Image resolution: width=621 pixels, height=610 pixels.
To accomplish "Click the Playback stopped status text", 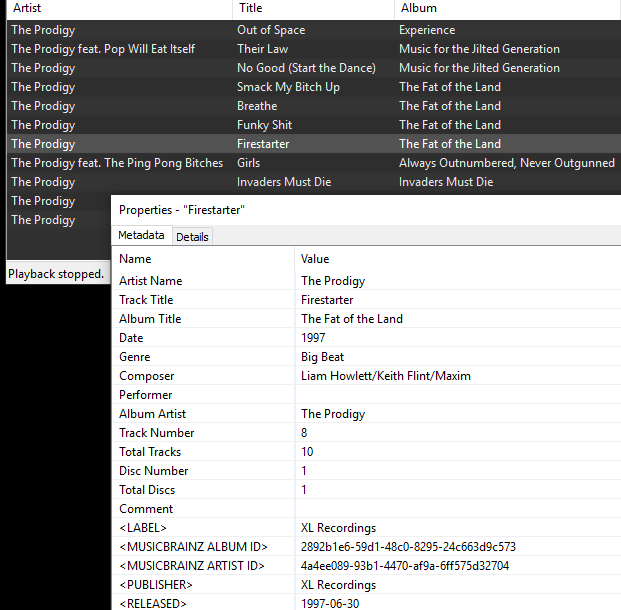I will point(56,274).
